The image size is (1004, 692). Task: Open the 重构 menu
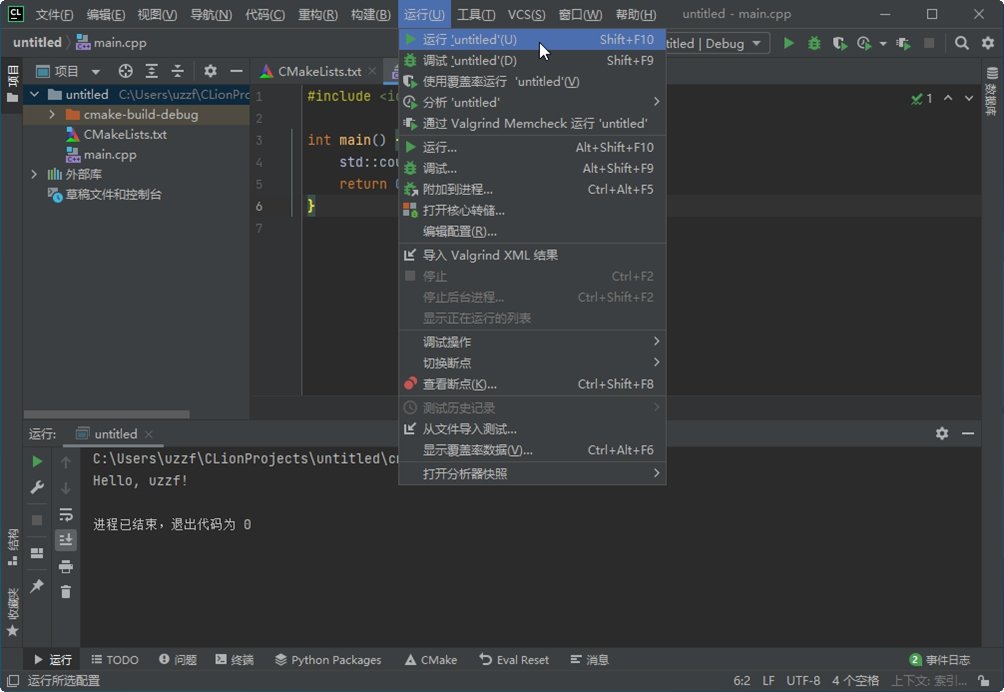(x=318, y=14)
